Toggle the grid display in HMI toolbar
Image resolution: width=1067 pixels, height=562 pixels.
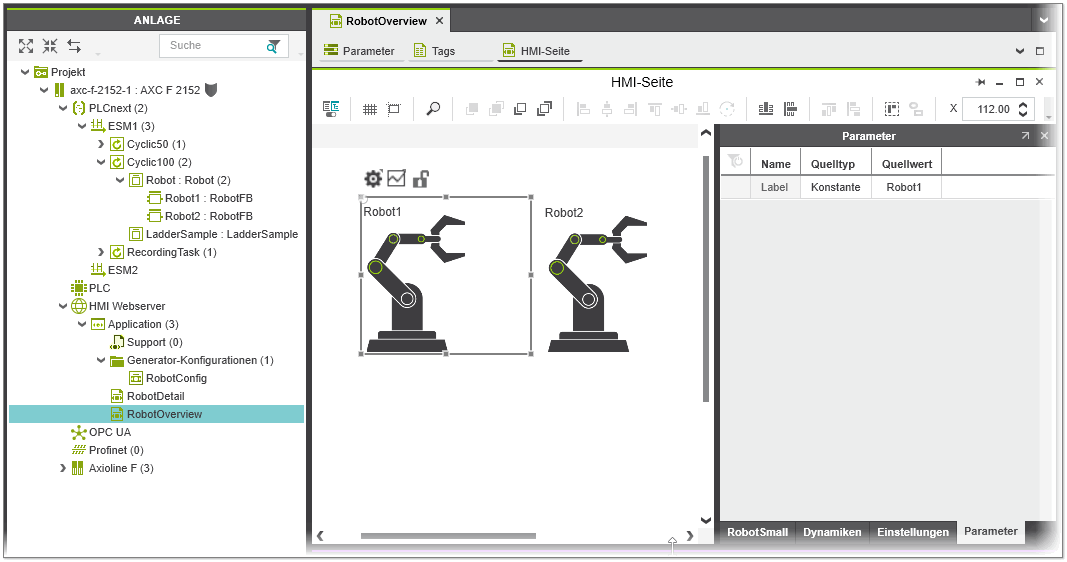point(369,109)
